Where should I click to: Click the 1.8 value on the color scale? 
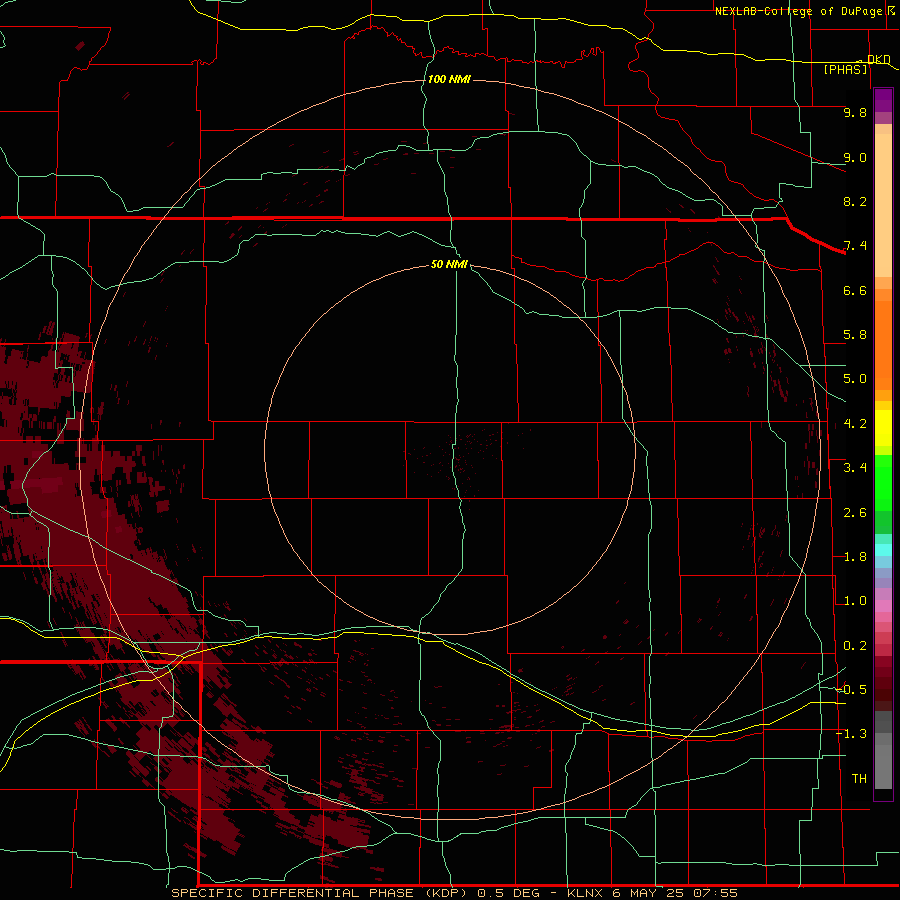pos(855,557)
